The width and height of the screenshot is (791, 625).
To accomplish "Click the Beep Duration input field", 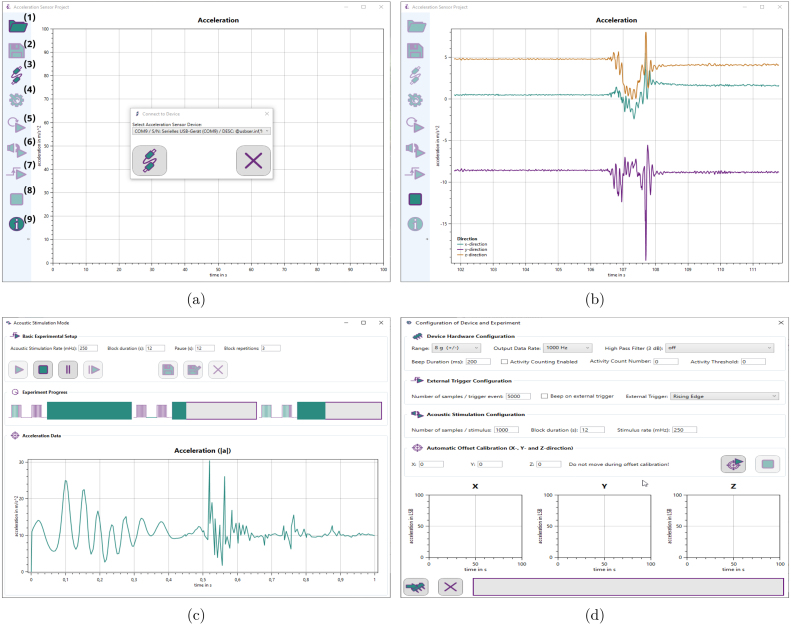I will tap(478, 362).
